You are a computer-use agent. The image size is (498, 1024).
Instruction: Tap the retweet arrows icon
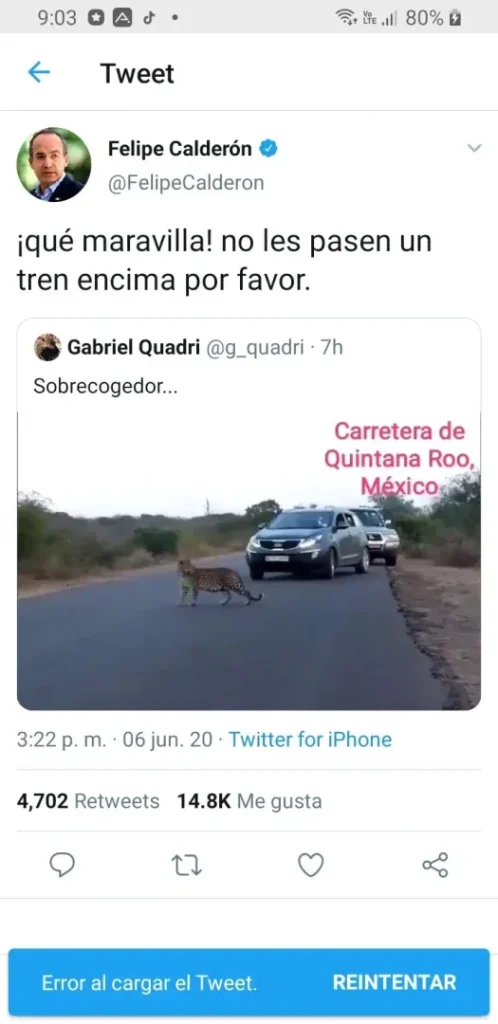[187, 865]
